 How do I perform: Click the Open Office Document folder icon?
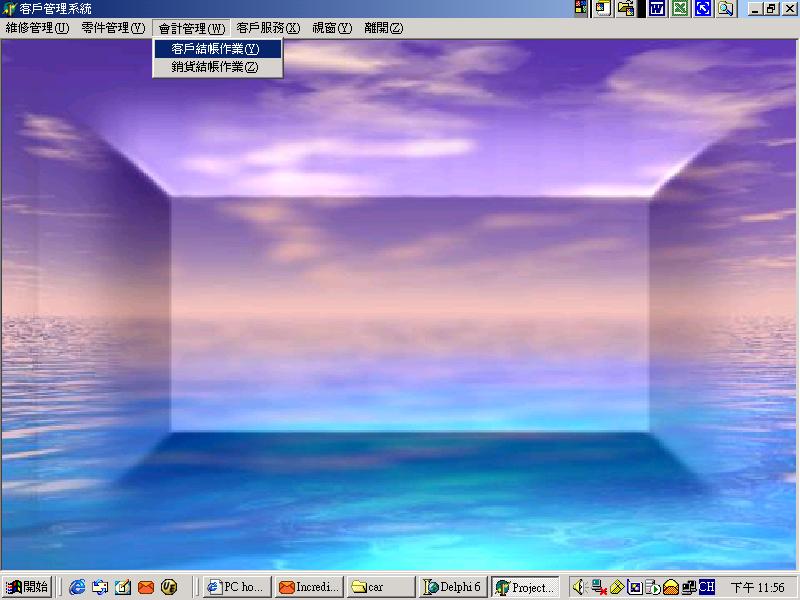(x=626, y=8)
